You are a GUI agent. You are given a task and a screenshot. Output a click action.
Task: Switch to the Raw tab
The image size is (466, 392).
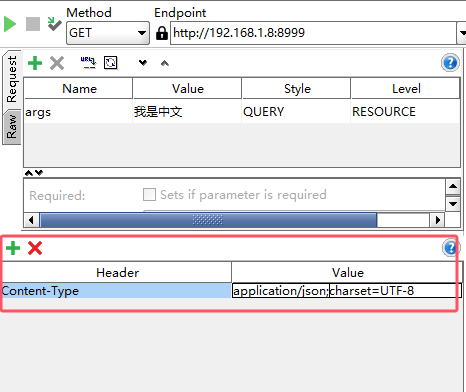pyautogui.click(x=11, y=126)
